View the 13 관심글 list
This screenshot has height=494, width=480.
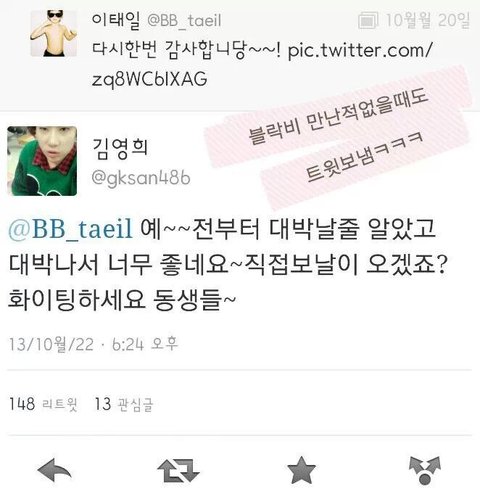(x=124, y=404)
